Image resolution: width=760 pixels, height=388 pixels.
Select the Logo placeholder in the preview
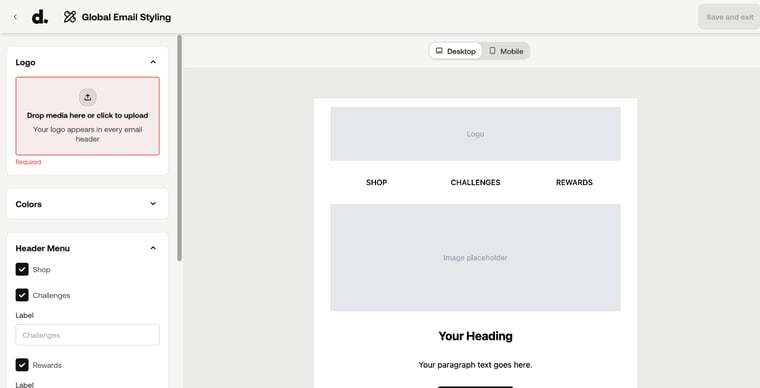click(x=475, y=134)
